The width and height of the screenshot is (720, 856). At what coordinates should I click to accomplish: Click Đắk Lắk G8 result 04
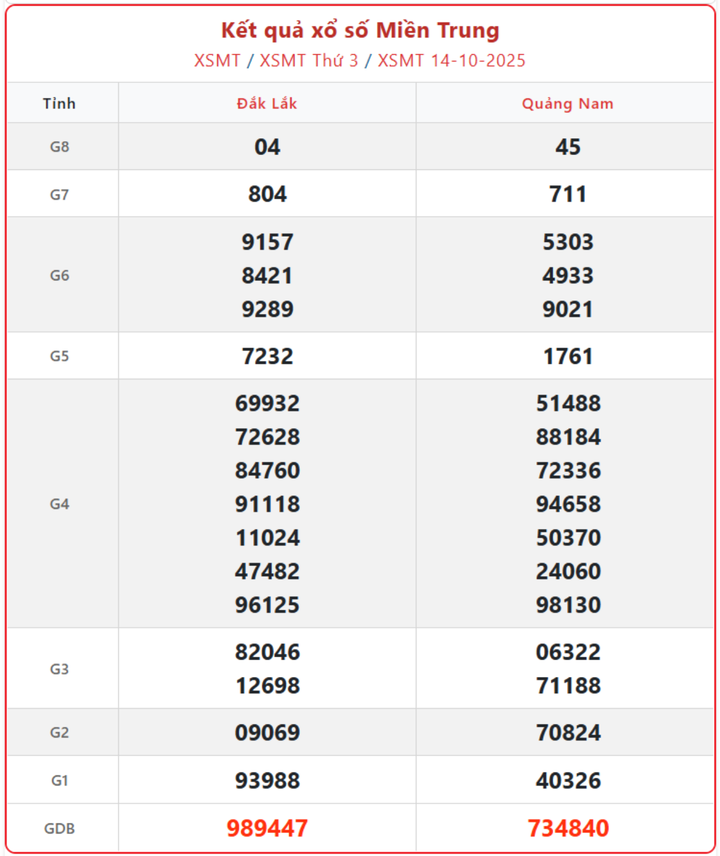(x=267, y=147)
